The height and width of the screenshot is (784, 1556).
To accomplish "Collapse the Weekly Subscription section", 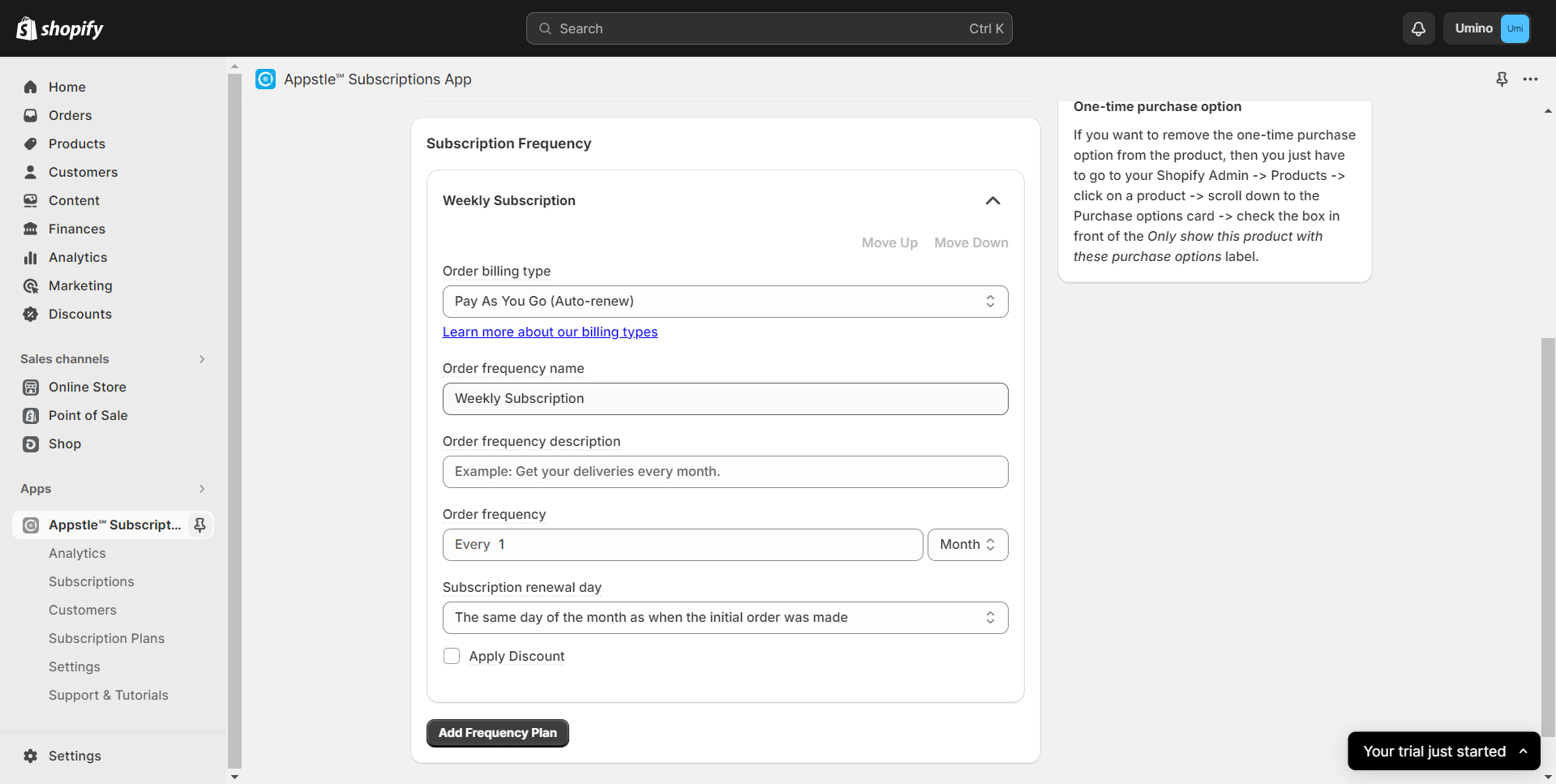I will (992, 200).
